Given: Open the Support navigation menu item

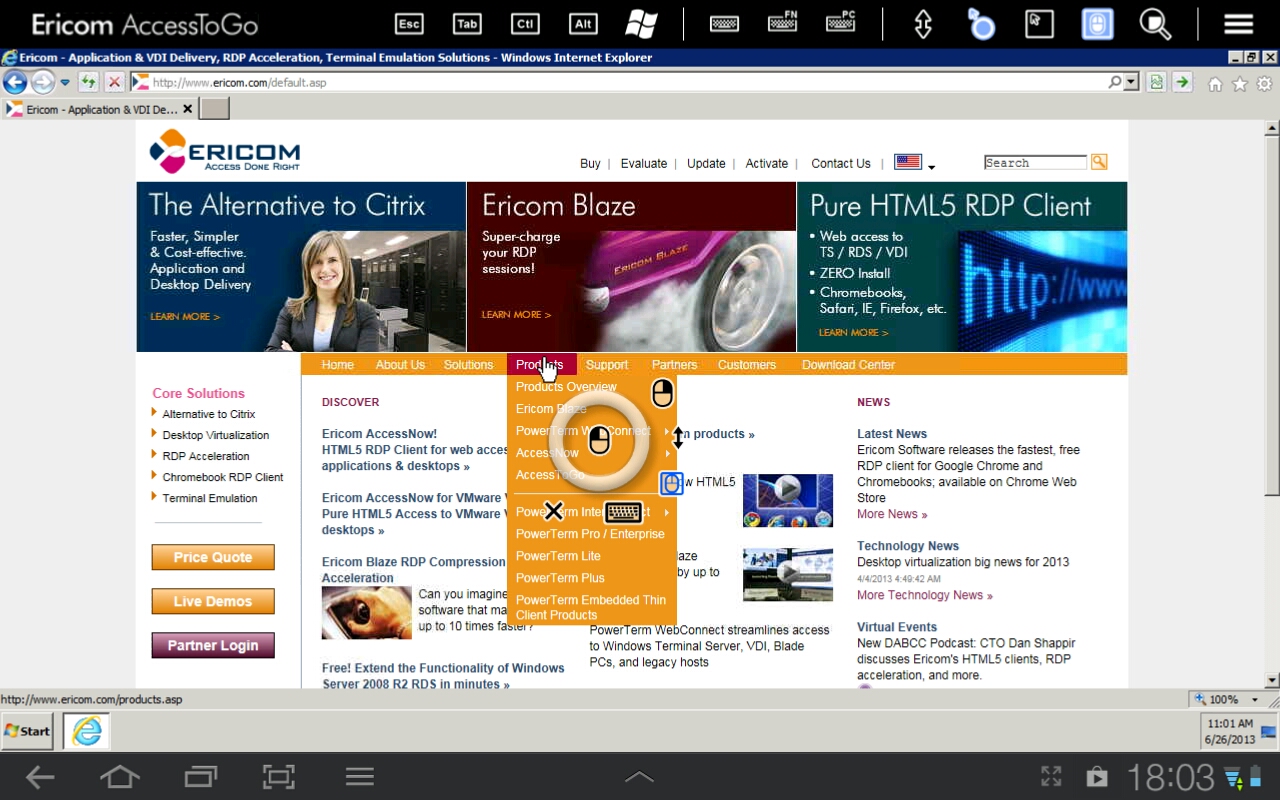Looking at the screenshot, I should (x=606, y=365).
